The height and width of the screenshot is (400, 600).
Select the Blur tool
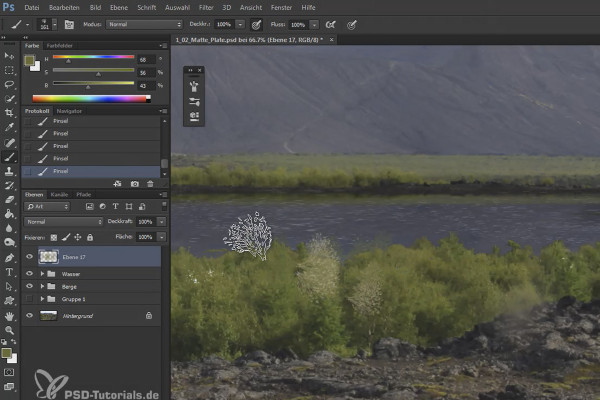[9, 228]
